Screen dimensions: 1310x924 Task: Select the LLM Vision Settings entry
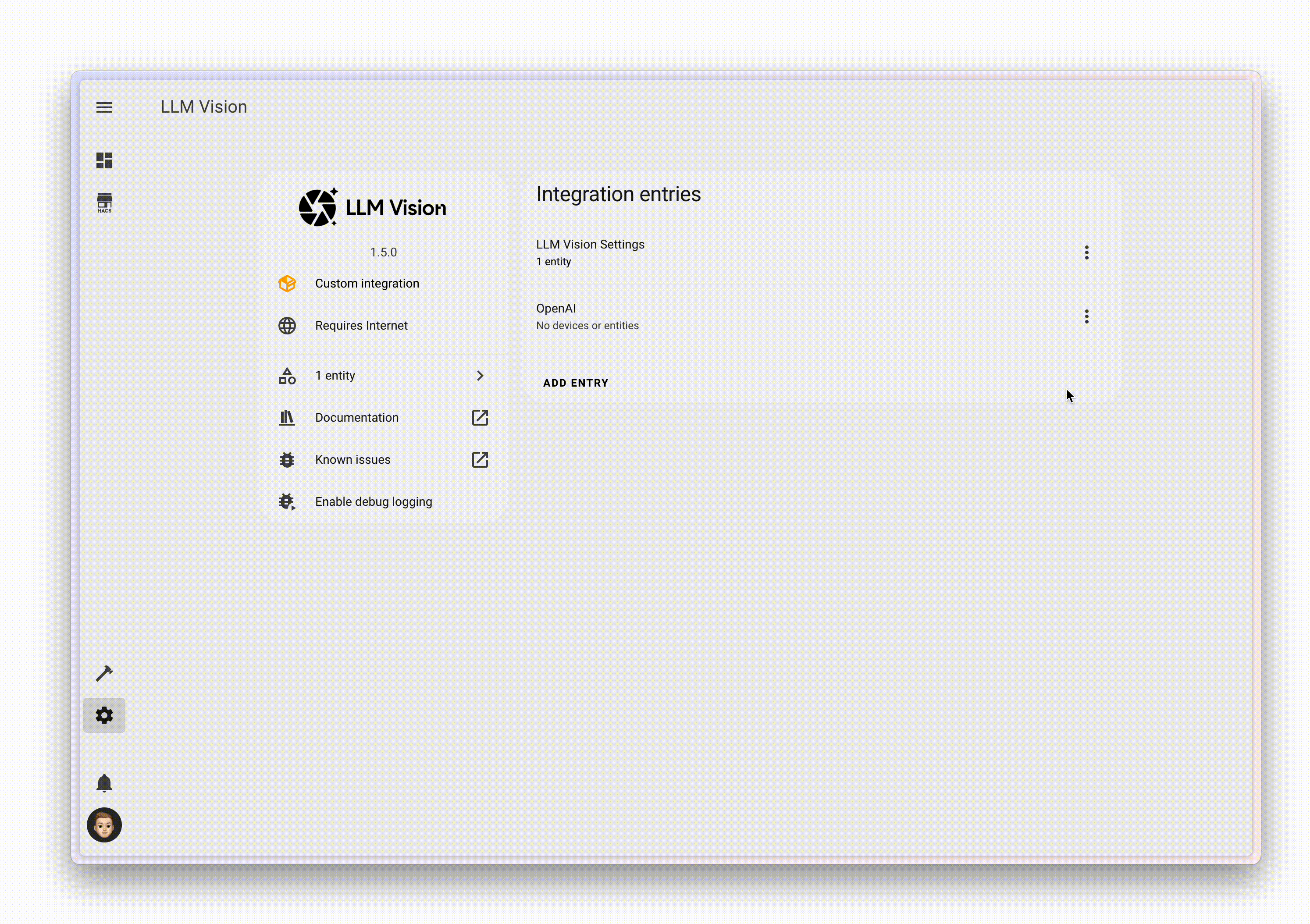(x=590, y=252)
